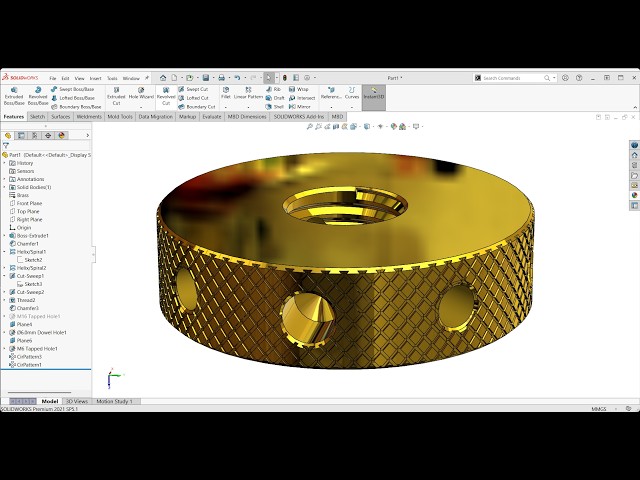Click the feature tree filter icon
Image resolution: width=640 pixels, height=480 pixels.
(6, 145)
